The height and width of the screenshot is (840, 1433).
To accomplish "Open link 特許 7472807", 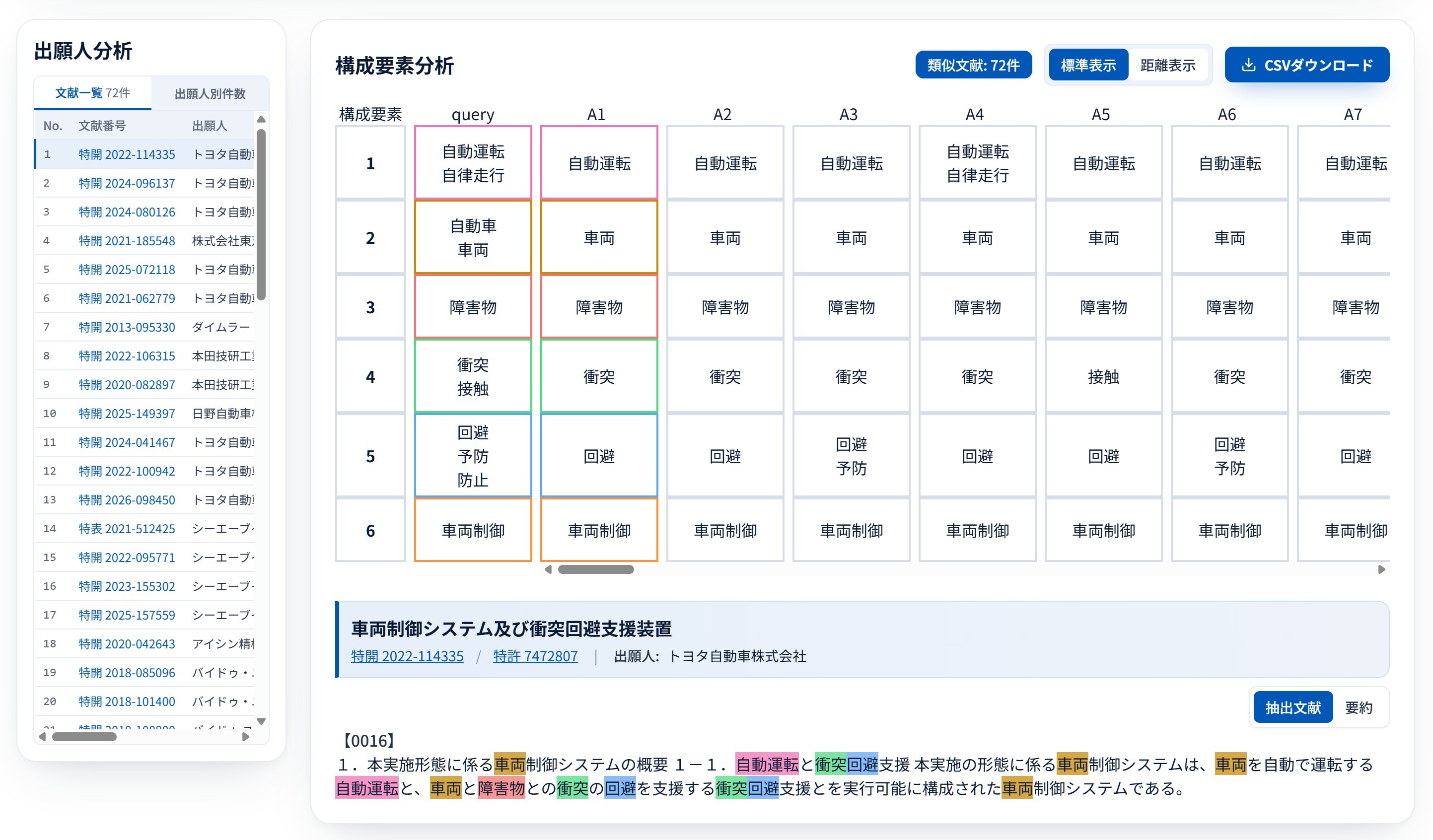I will coord(535,656).
